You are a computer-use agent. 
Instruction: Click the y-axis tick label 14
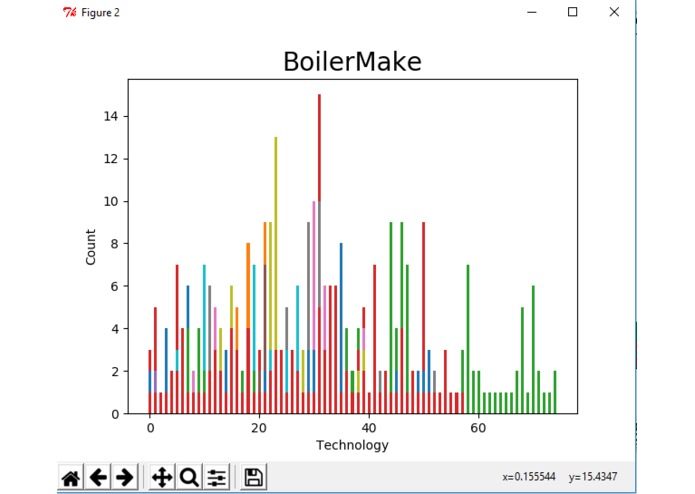(111, 117)
